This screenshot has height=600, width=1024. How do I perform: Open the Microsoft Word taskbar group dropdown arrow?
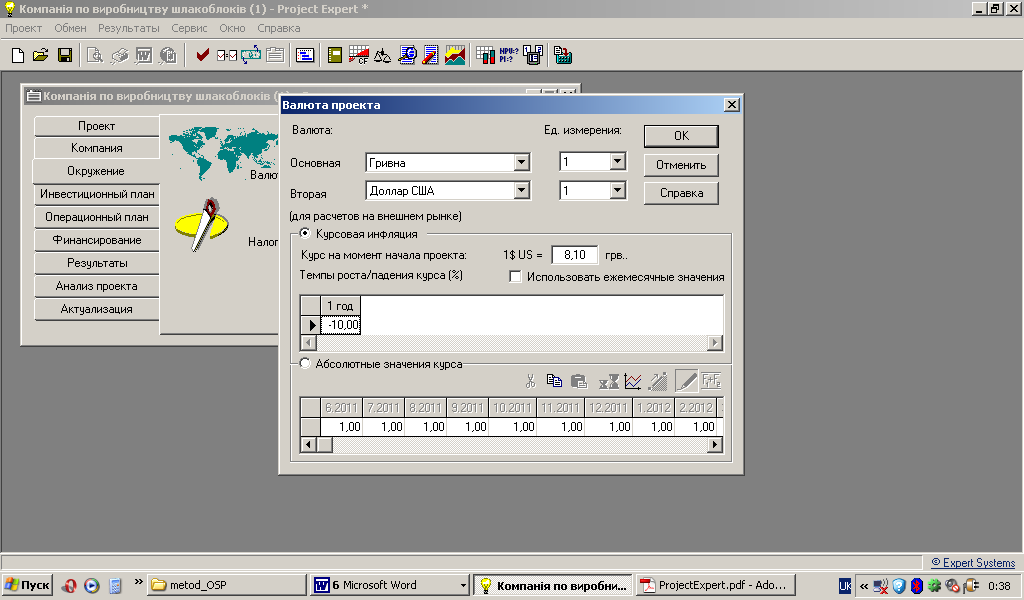(463, 586)
